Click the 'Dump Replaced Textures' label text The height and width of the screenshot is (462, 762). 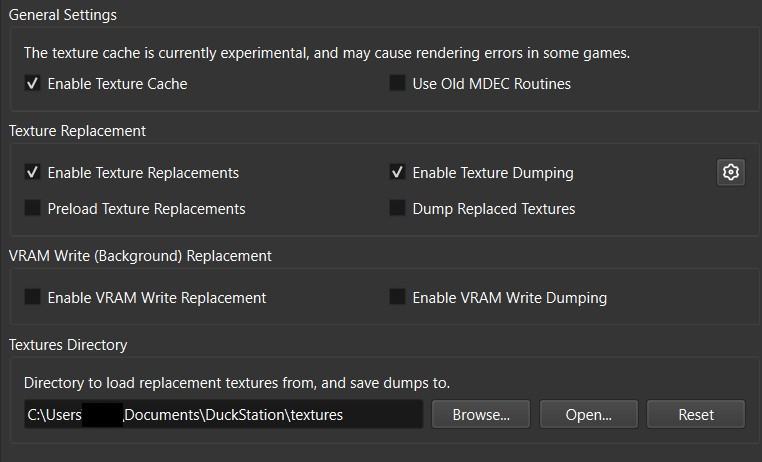point(493,209)
